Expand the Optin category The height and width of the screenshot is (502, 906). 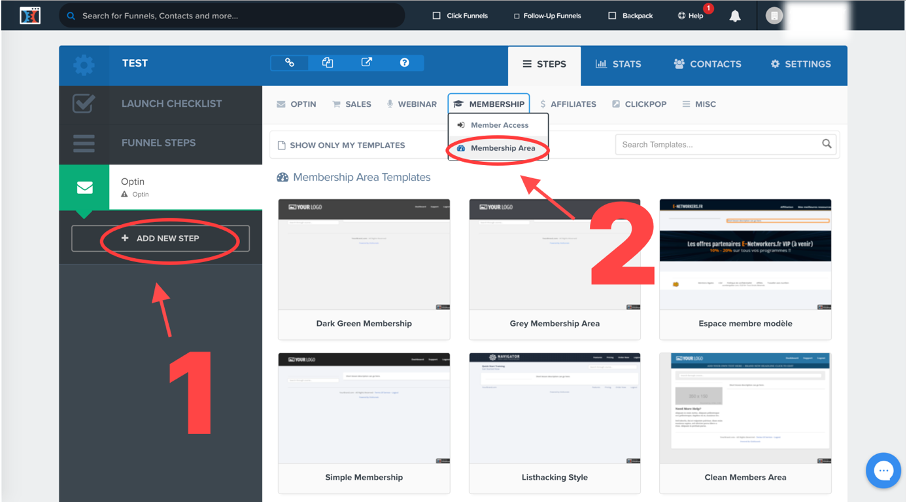296,104
